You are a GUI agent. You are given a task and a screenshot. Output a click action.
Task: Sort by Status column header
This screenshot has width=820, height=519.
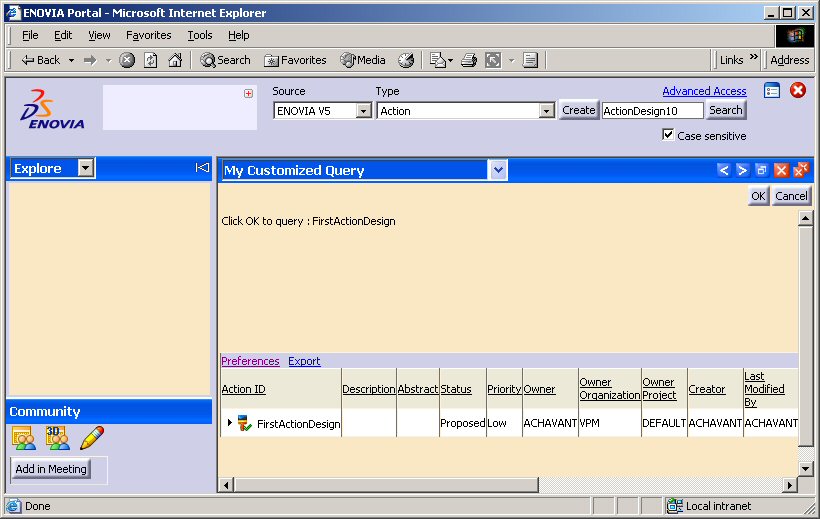pyautogui.click(x=456, y=389)
